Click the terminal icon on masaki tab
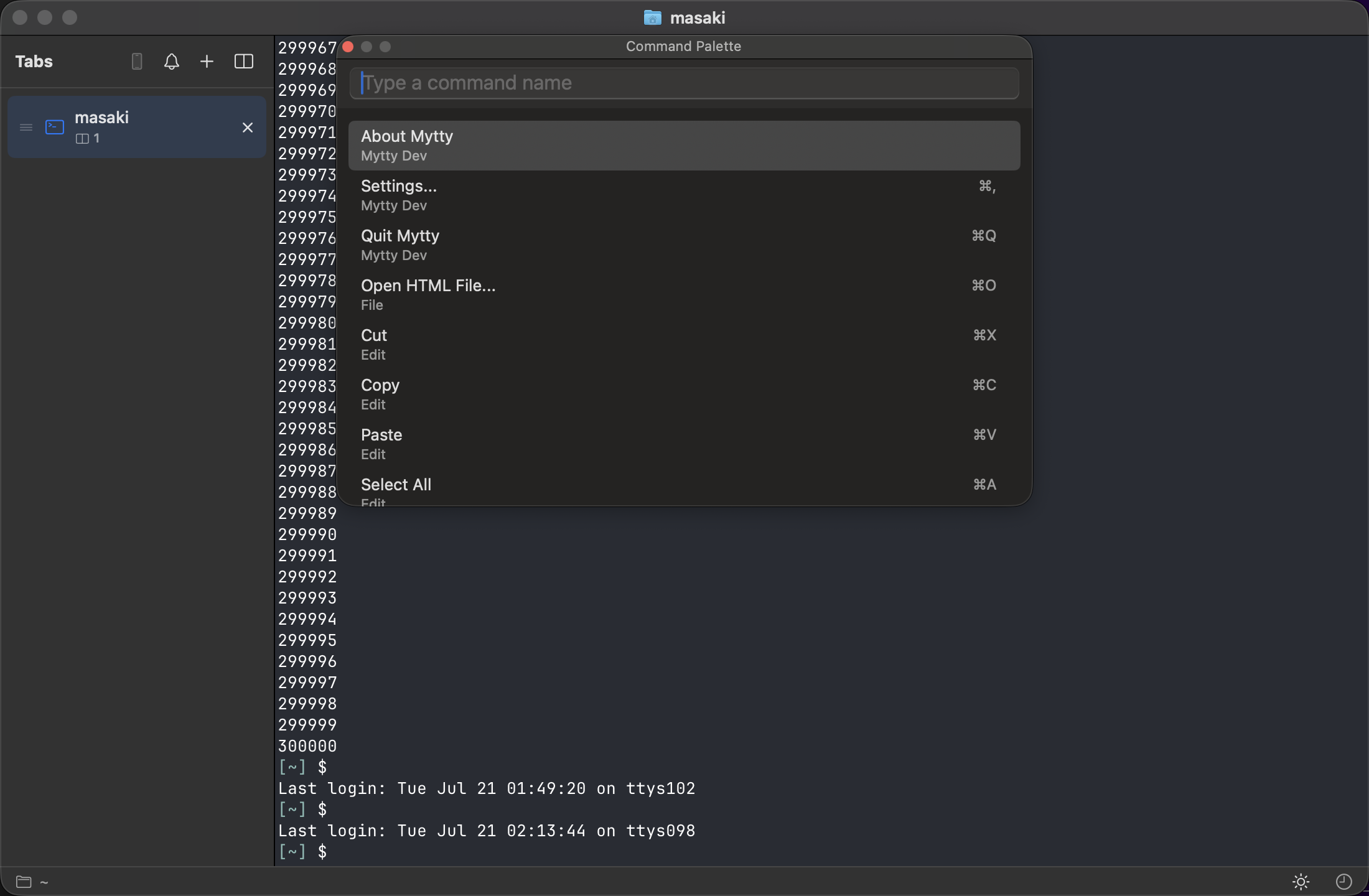Screen dimensions: 1369x896 [55, 127]
